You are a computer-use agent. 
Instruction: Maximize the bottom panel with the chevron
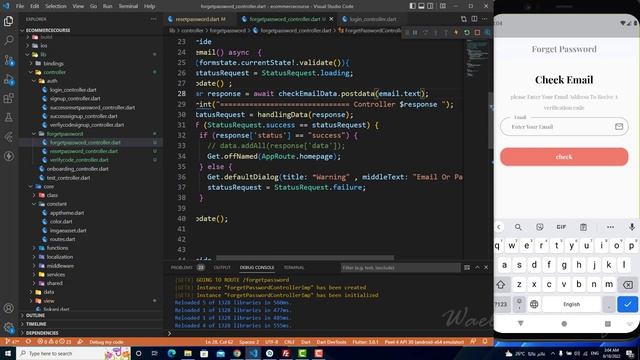[x=477, y=267]
